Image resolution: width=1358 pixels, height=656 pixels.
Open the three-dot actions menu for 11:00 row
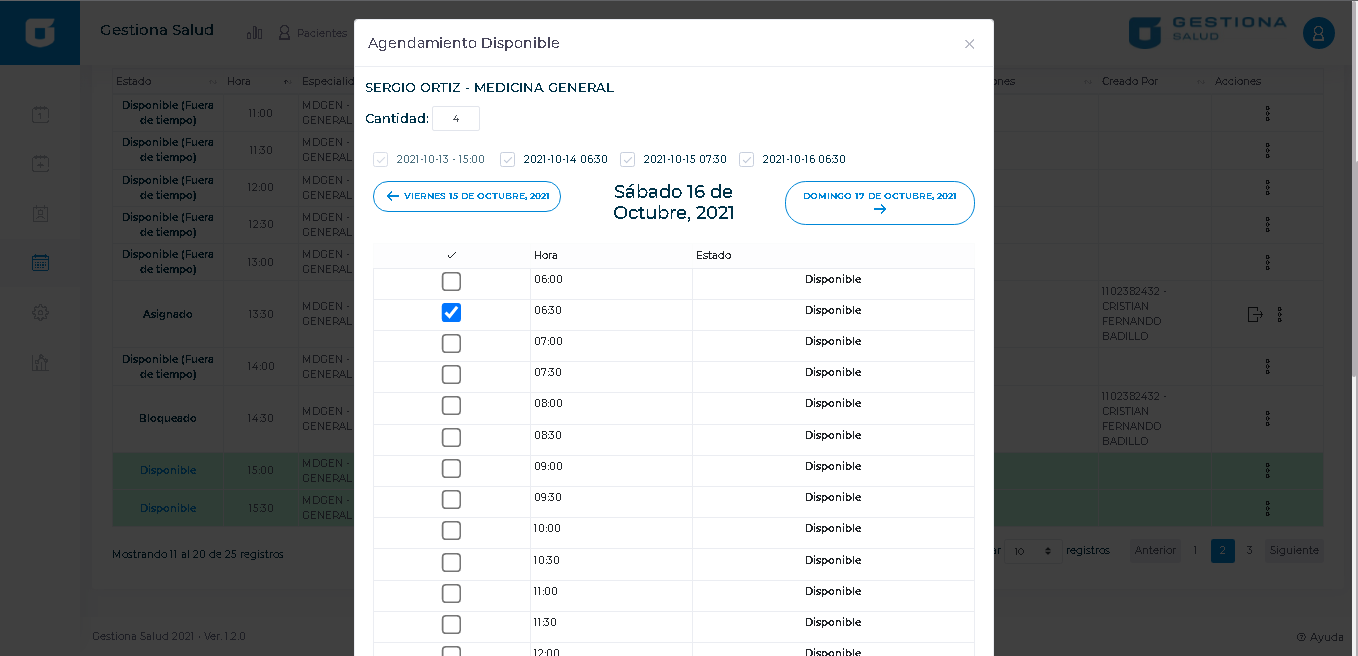point(1267,114)
